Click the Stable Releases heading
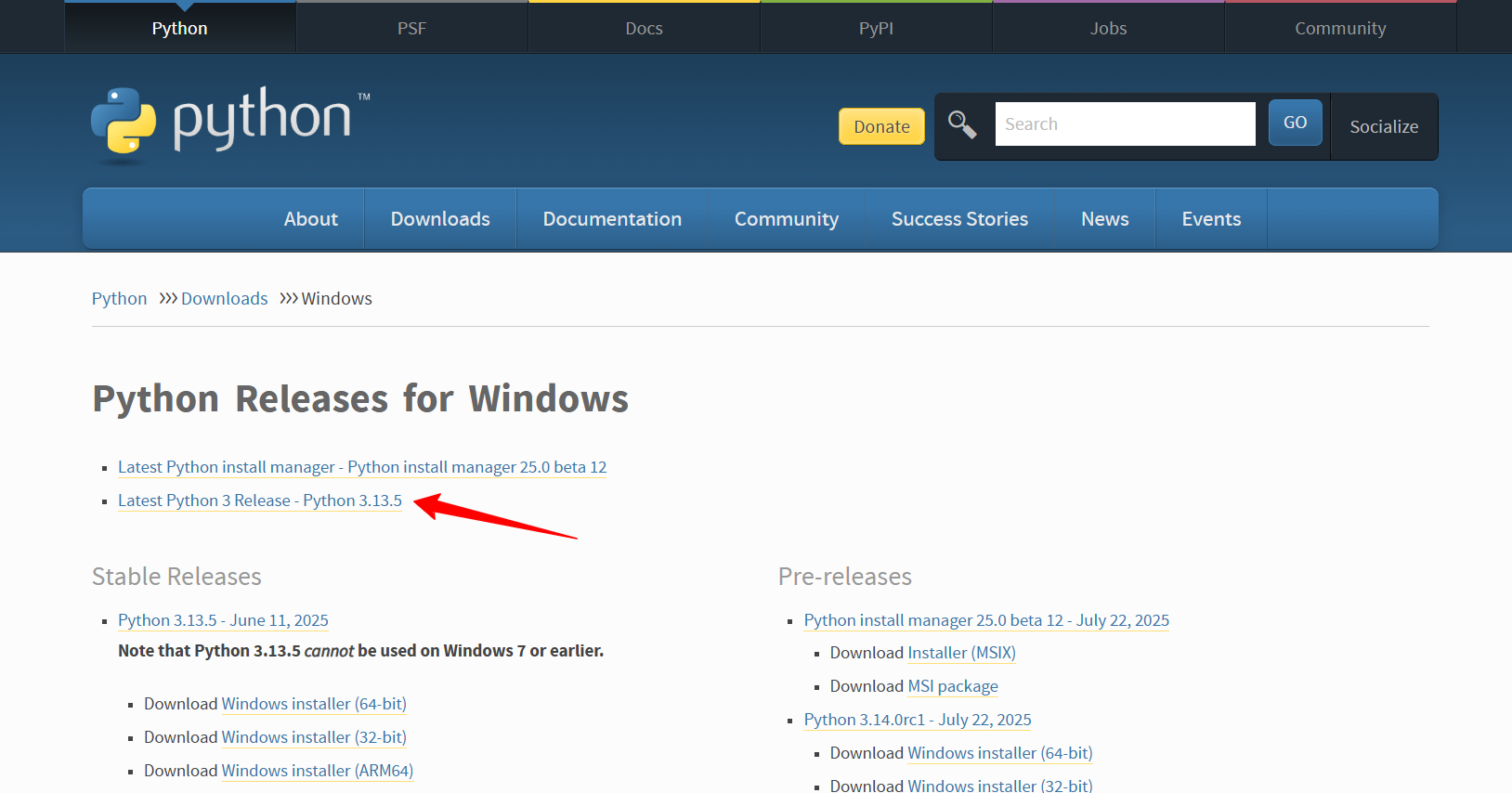The image size is (1512, 793). pos(176,577)
